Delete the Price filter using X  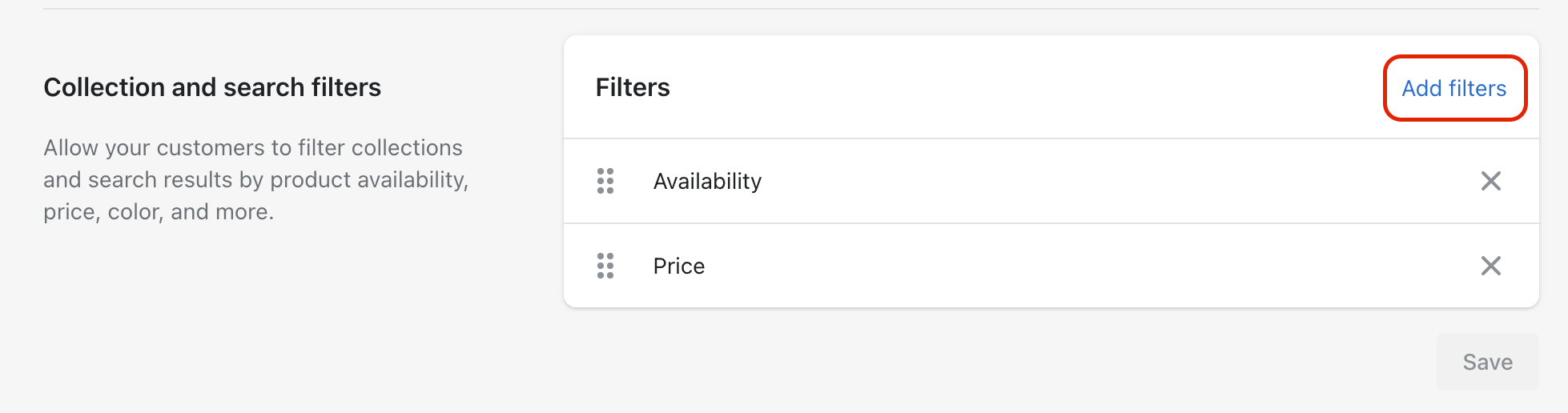click(x=1490, y=266)
